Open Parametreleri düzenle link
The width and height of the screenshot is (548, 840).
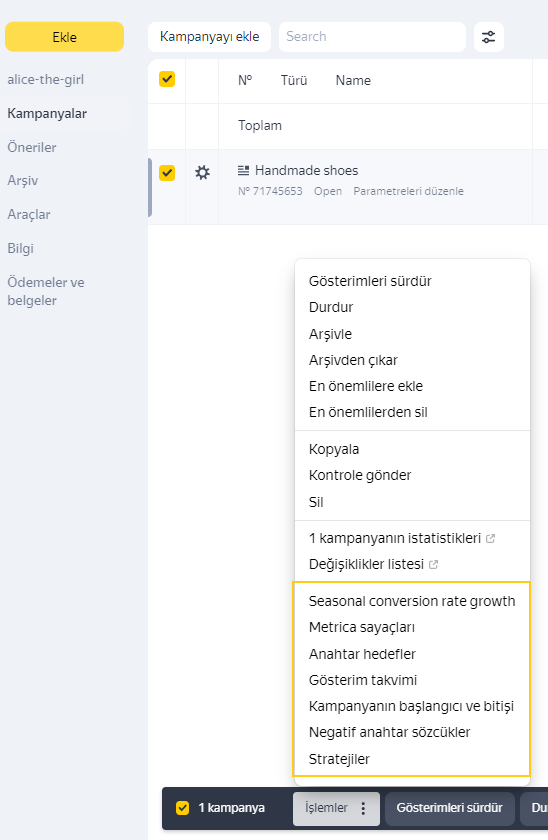(408, 191)
